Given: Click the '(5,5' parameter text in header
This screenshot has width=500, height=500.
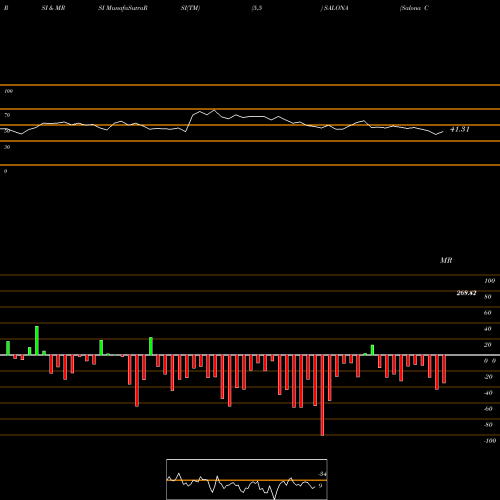Looking at the screenshot, I should click(x=257, y=8).
